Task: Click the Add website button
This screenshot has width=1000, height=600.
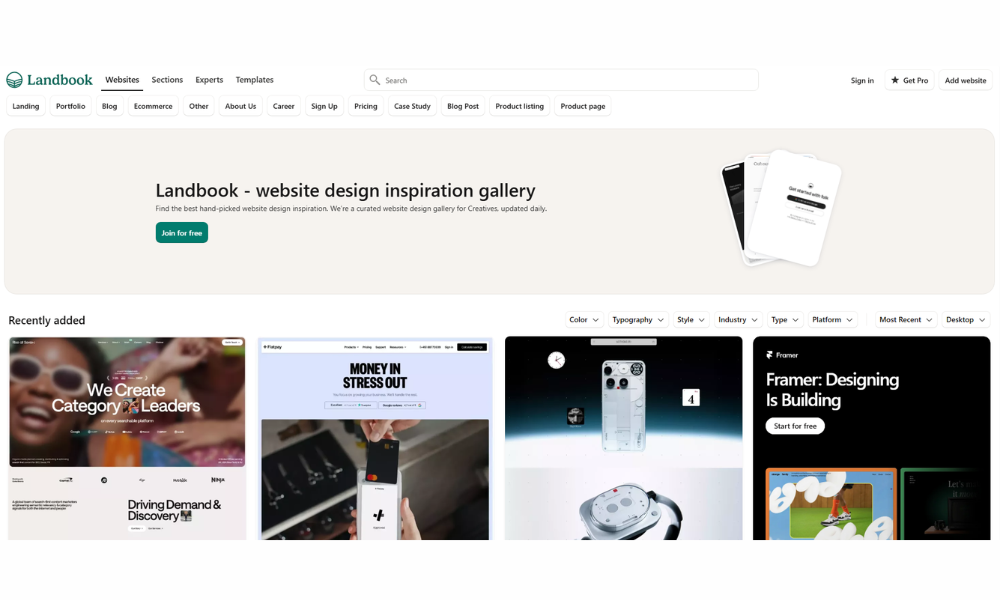Action: coord(965,80)
